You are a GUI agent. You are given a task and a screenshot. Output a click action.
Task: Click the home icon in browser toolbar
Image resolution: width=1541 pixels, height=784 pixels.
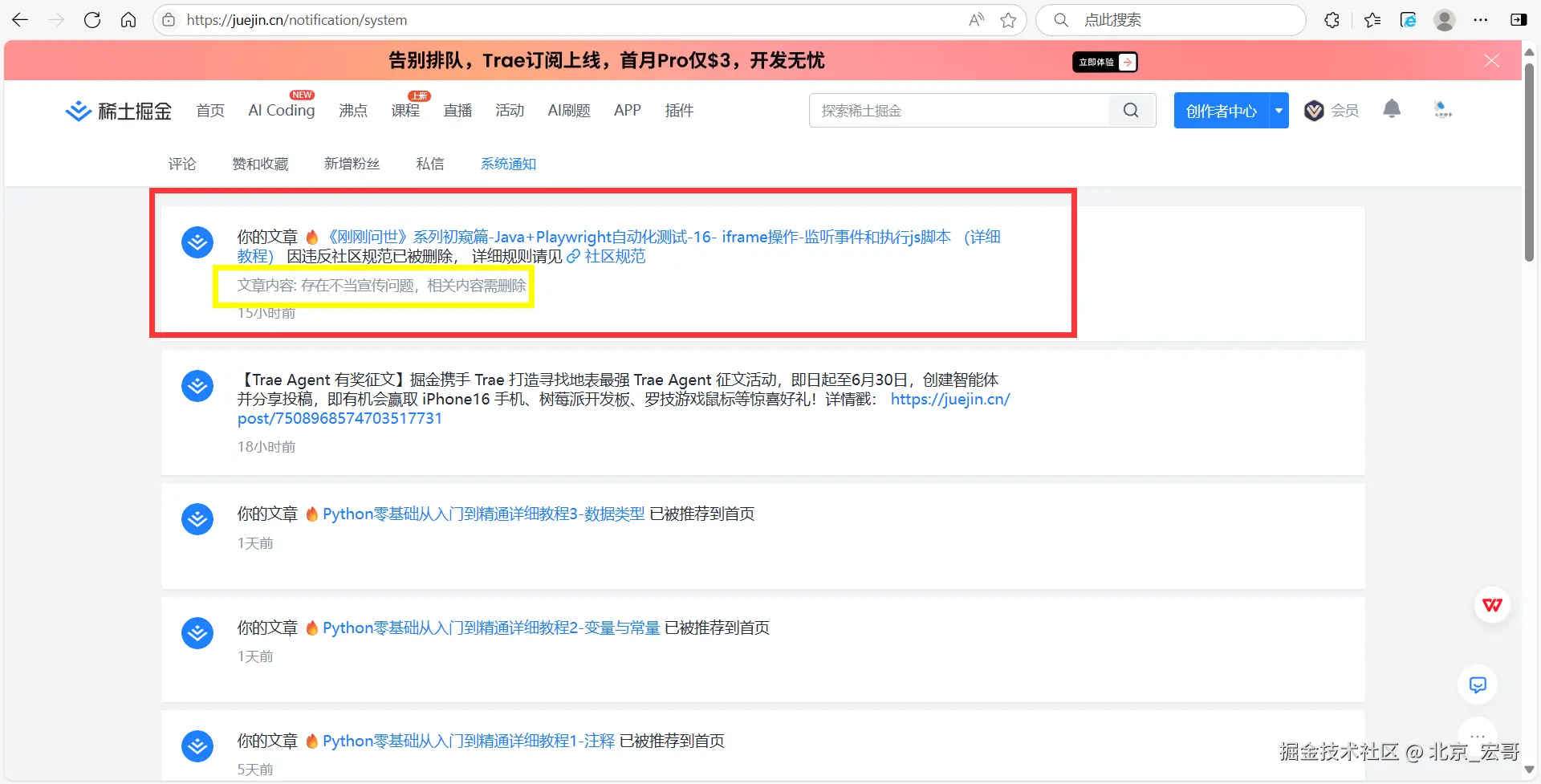[x=128, y=20]
